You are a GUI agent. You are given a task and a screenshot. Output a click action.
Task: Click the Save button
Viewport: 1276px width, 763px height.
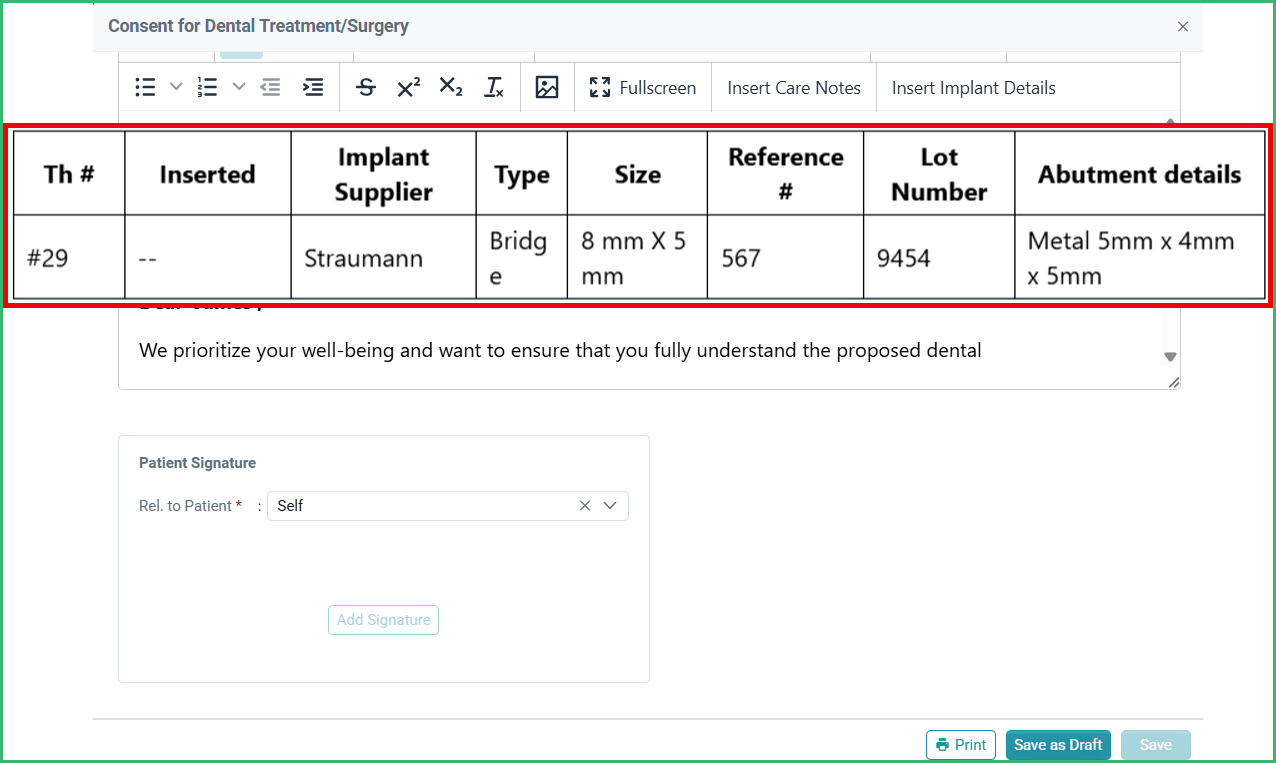click(1156, 745)
